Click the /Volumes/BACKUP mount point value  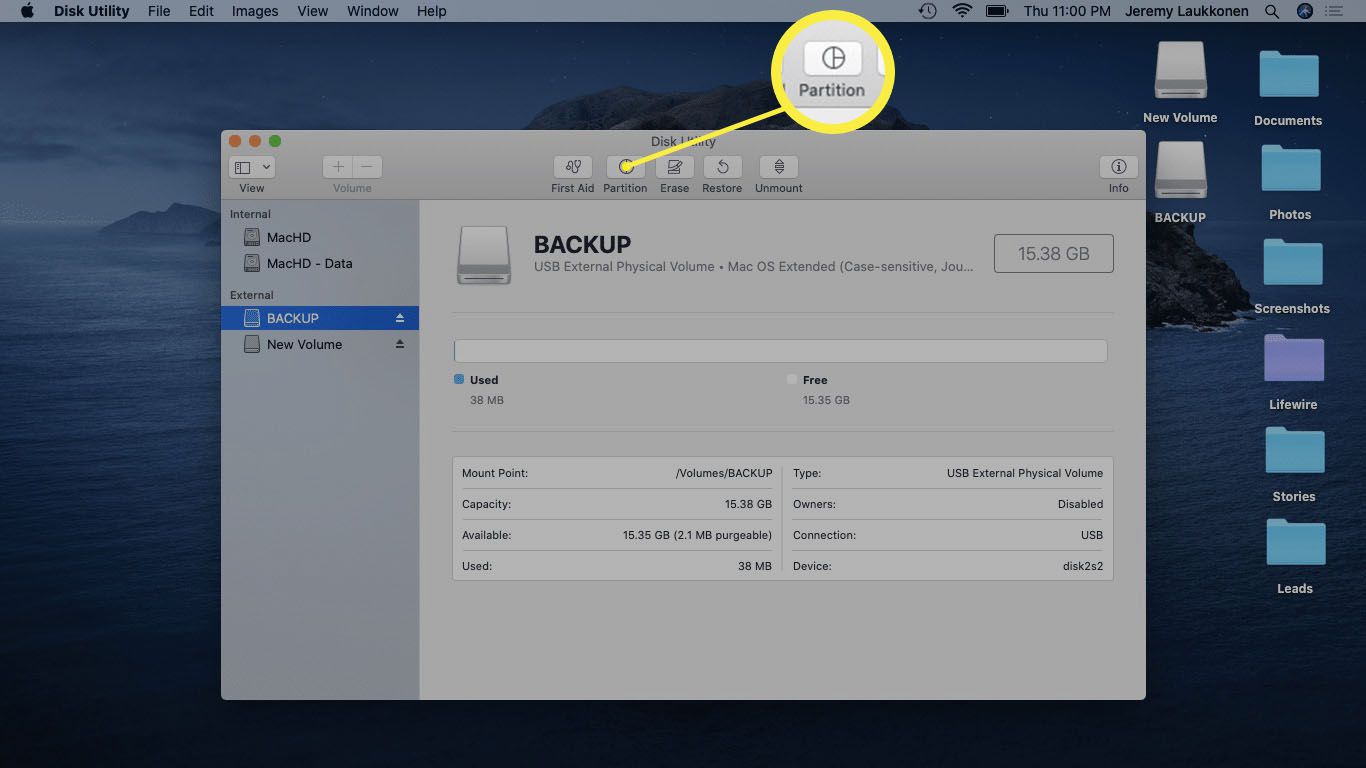click(724, 473)
